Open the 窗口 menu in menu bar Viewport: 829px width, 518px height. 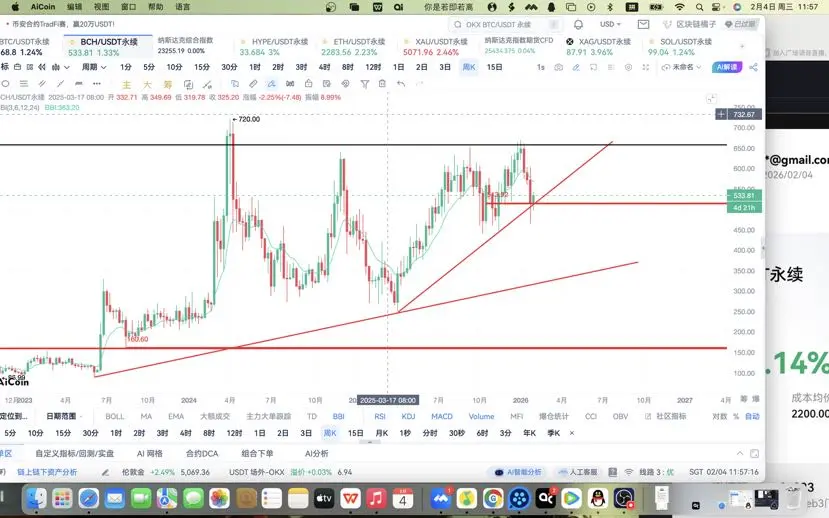click(128, 7)
